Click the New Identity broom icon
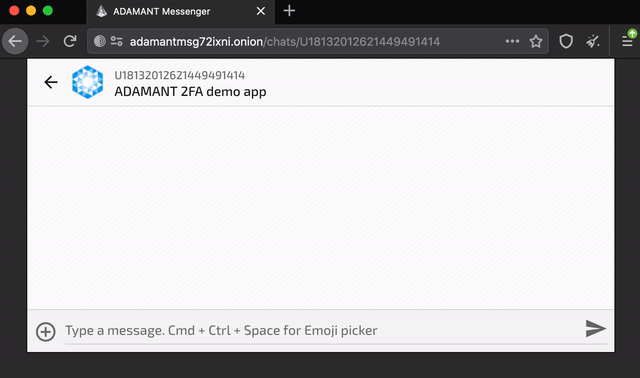Viewport: 640px width, 378px height. click(593, 41)
